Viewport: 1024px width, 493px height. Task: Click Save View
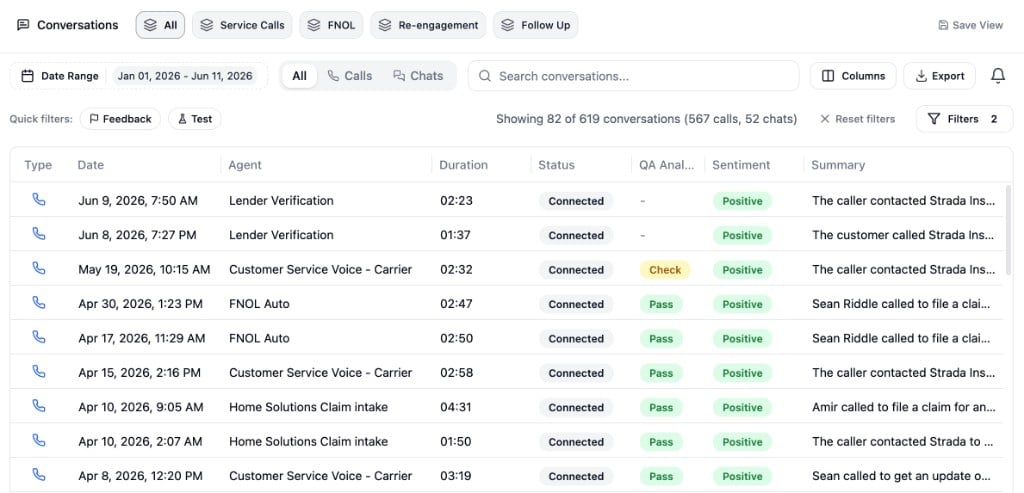[970, 25]
